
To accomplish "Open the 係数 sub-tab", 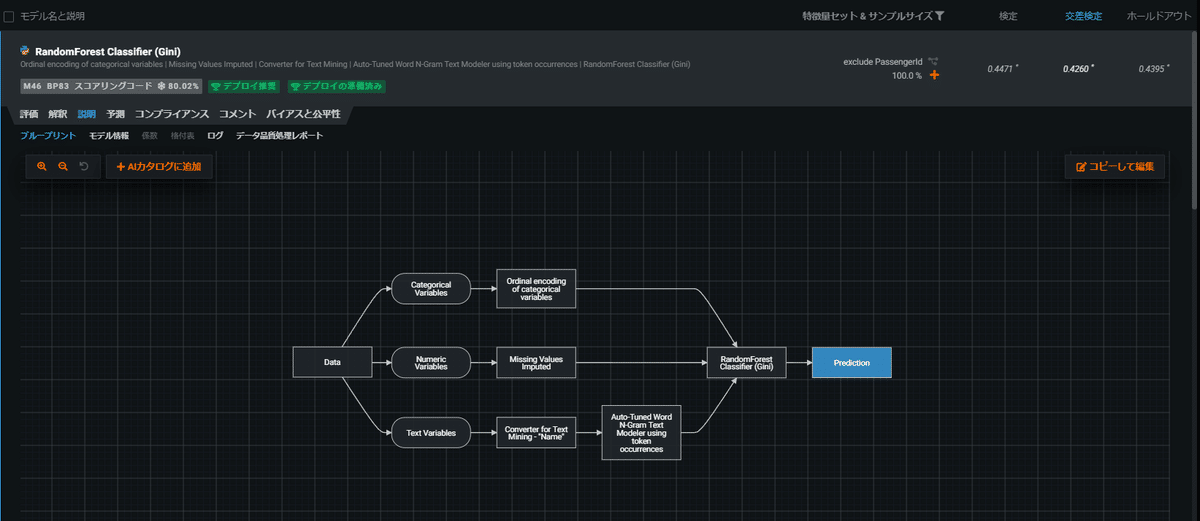I will pyautogui.click(x=150, y=135).
